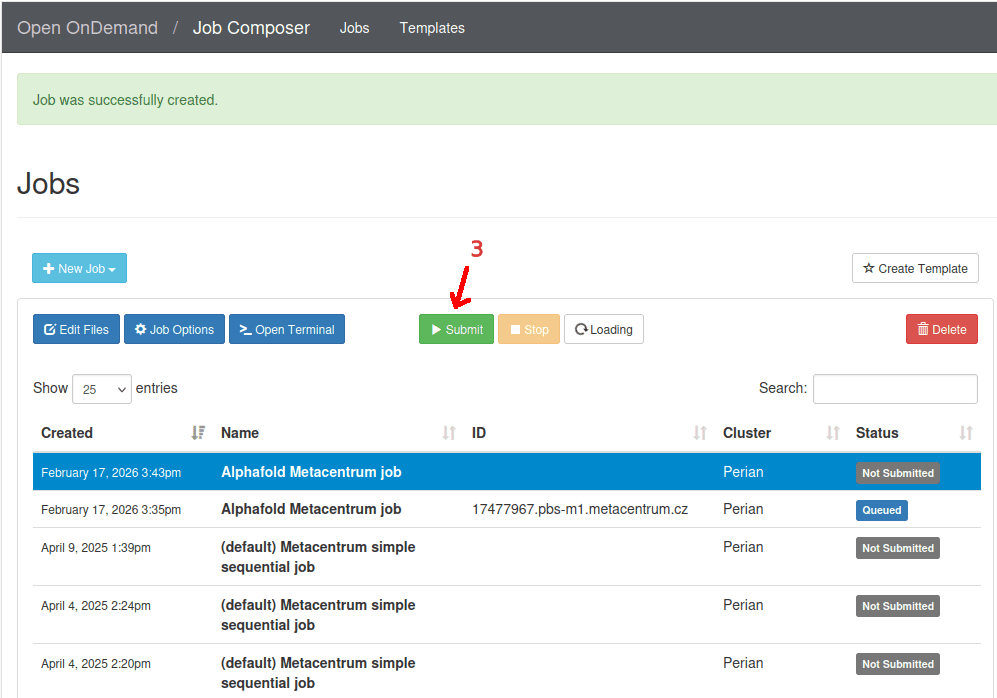This screenshot has width=997, height=698.
Task: Click the square stop icon
Action: click(x=516, y=329)
